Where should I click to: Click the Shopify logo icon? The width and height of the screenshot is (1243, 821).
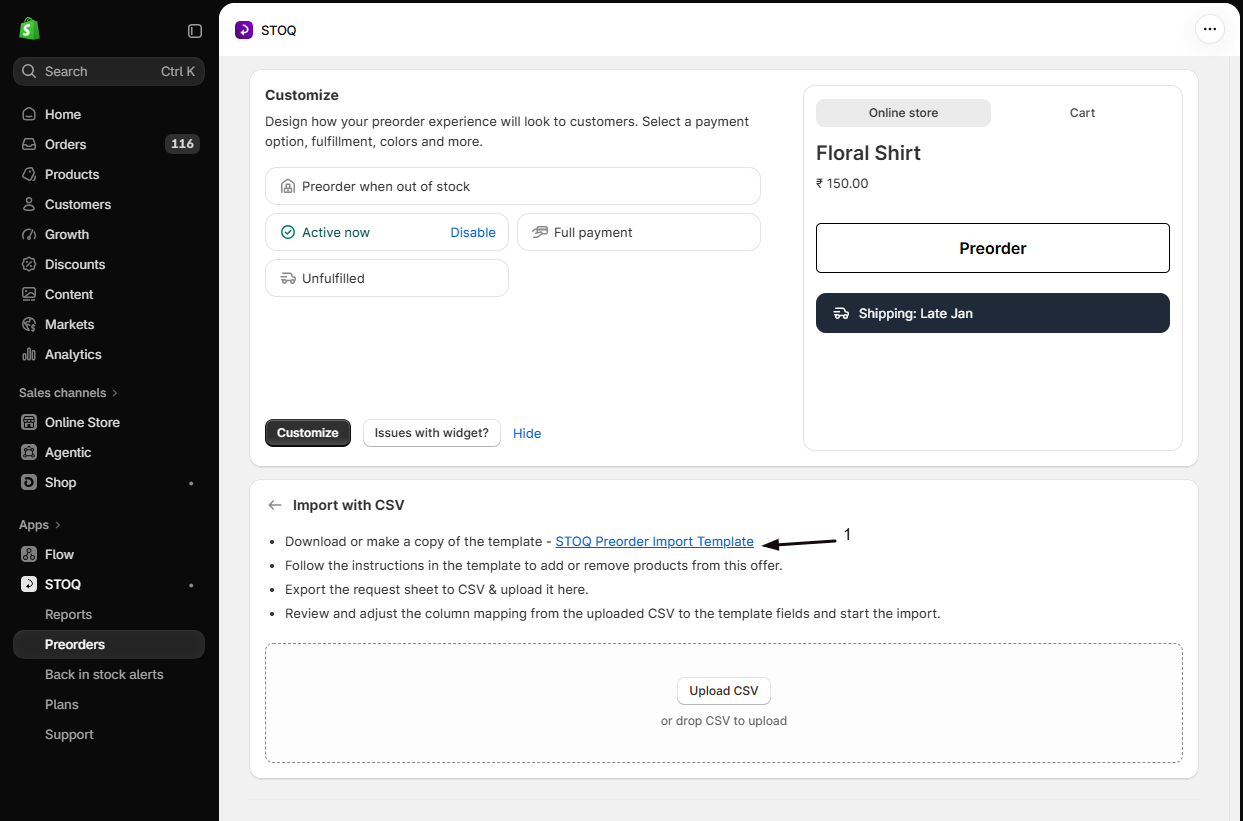pos(29,29)
